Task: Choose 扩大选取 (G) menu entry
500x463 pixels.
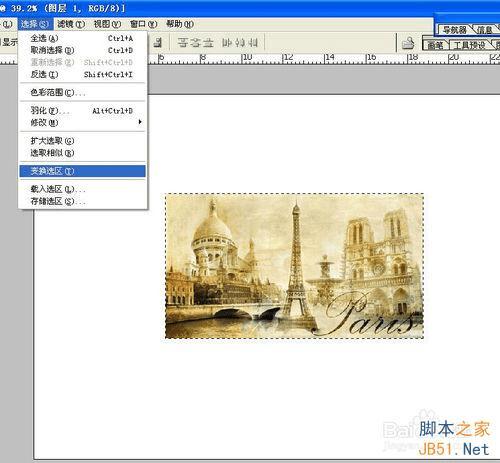Action: tap(82, 141)
